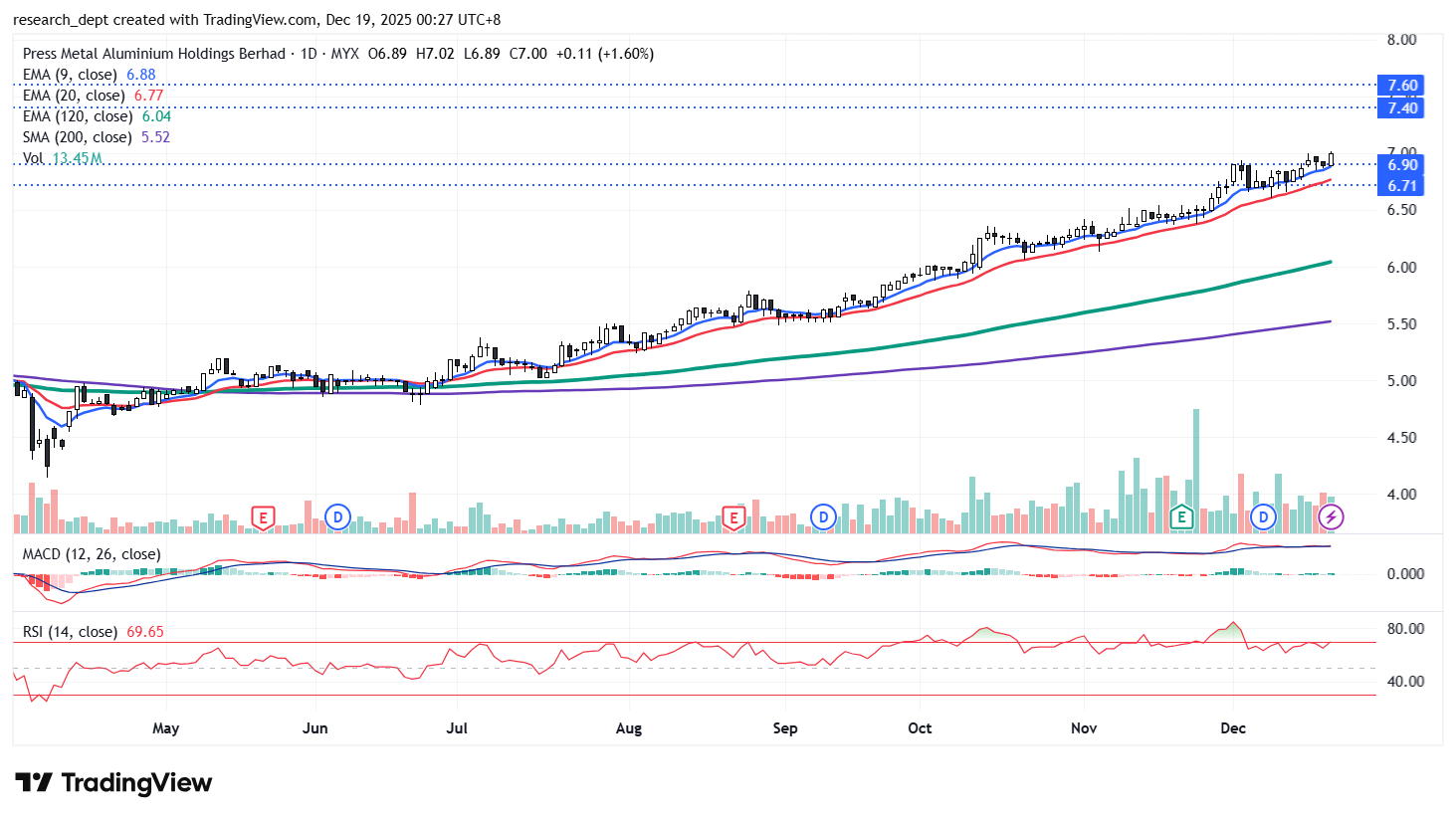Click the Oct label on time axis
The width and height of the screenshot is (1456, 820).
(920, 728)
